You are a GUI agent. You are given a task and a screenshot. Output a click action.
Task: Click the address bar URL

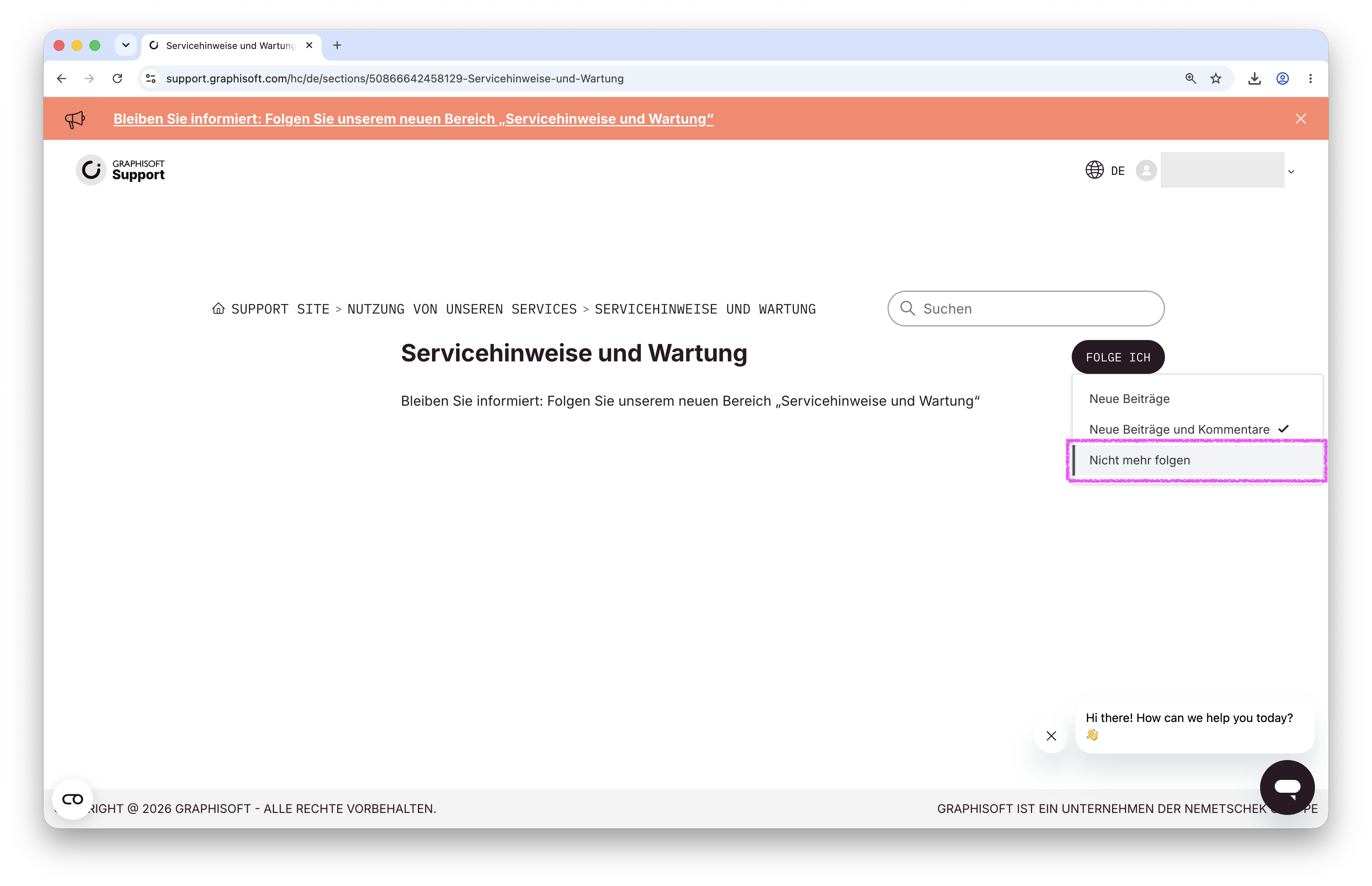click(394, 78)
